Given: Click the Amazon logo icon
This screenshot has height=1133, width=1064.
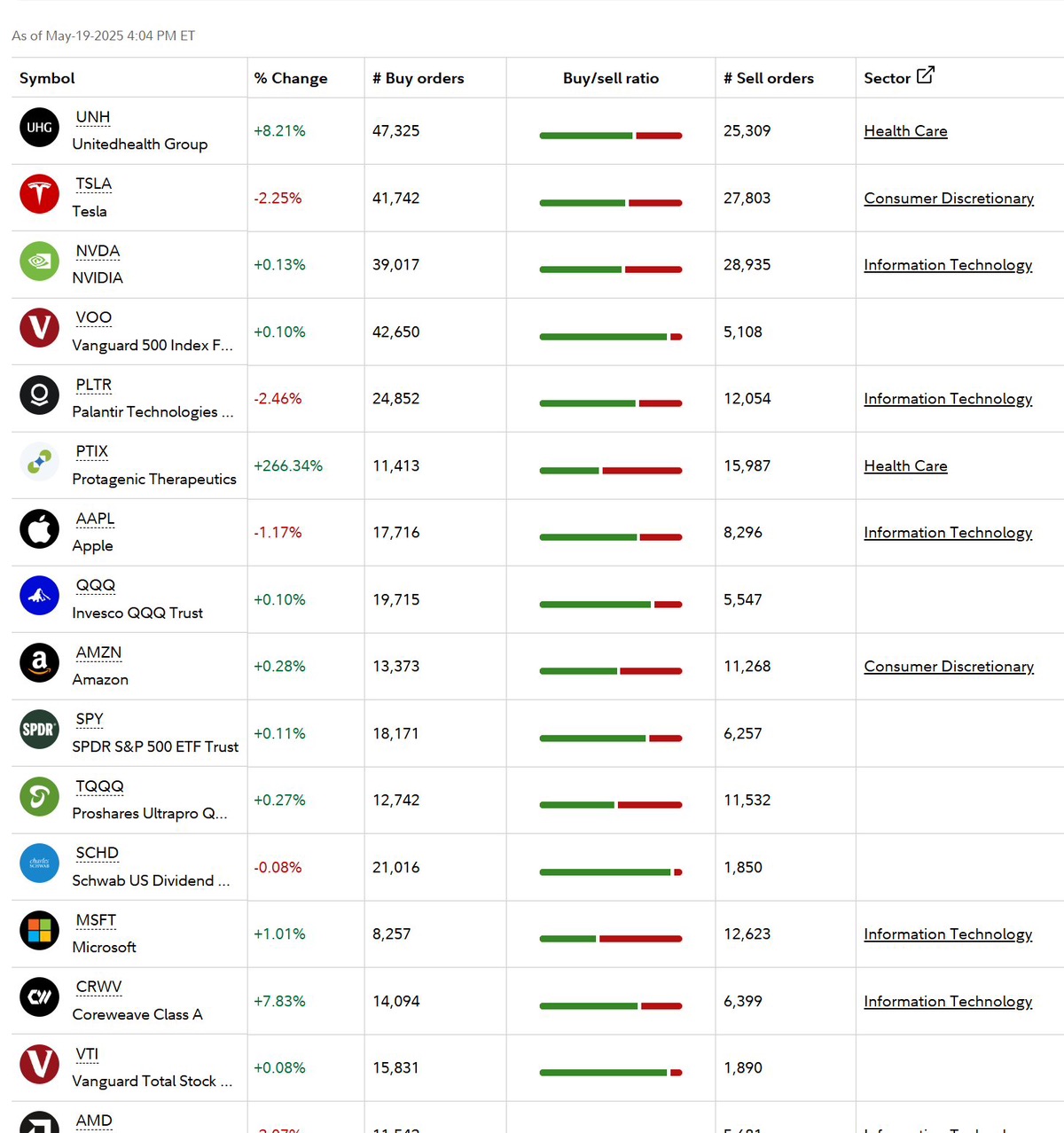Looking at the screenshot, I should (x=39, y=662).
